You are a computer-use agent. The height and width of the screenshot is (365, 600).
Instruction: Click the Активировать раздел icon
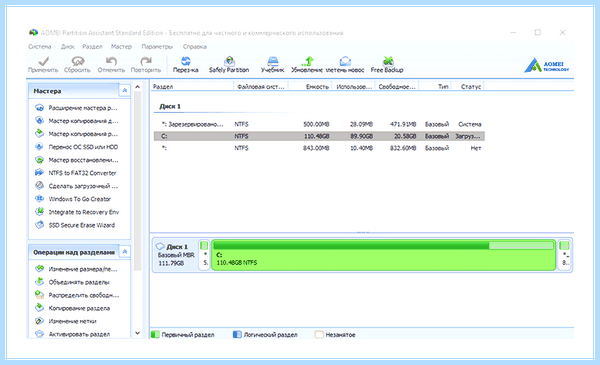39,334
